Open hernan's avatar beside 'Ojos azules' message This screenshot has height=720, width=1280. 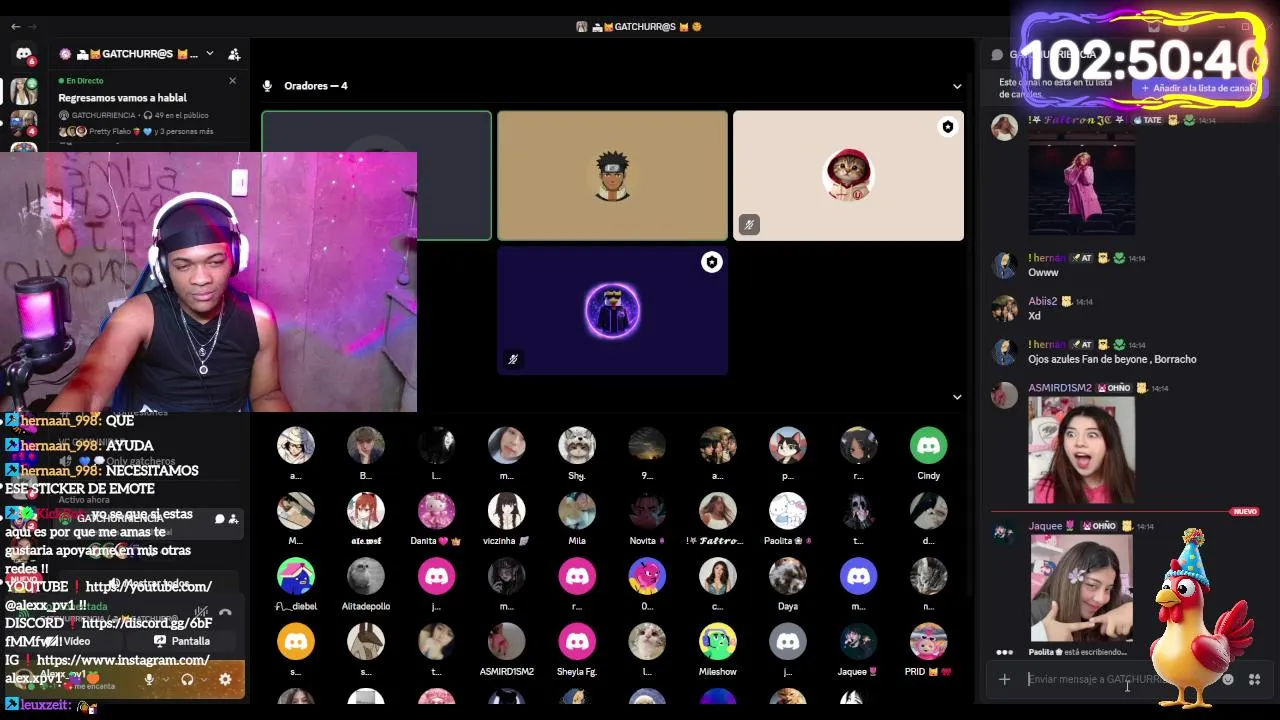(x=1004, y=352)
